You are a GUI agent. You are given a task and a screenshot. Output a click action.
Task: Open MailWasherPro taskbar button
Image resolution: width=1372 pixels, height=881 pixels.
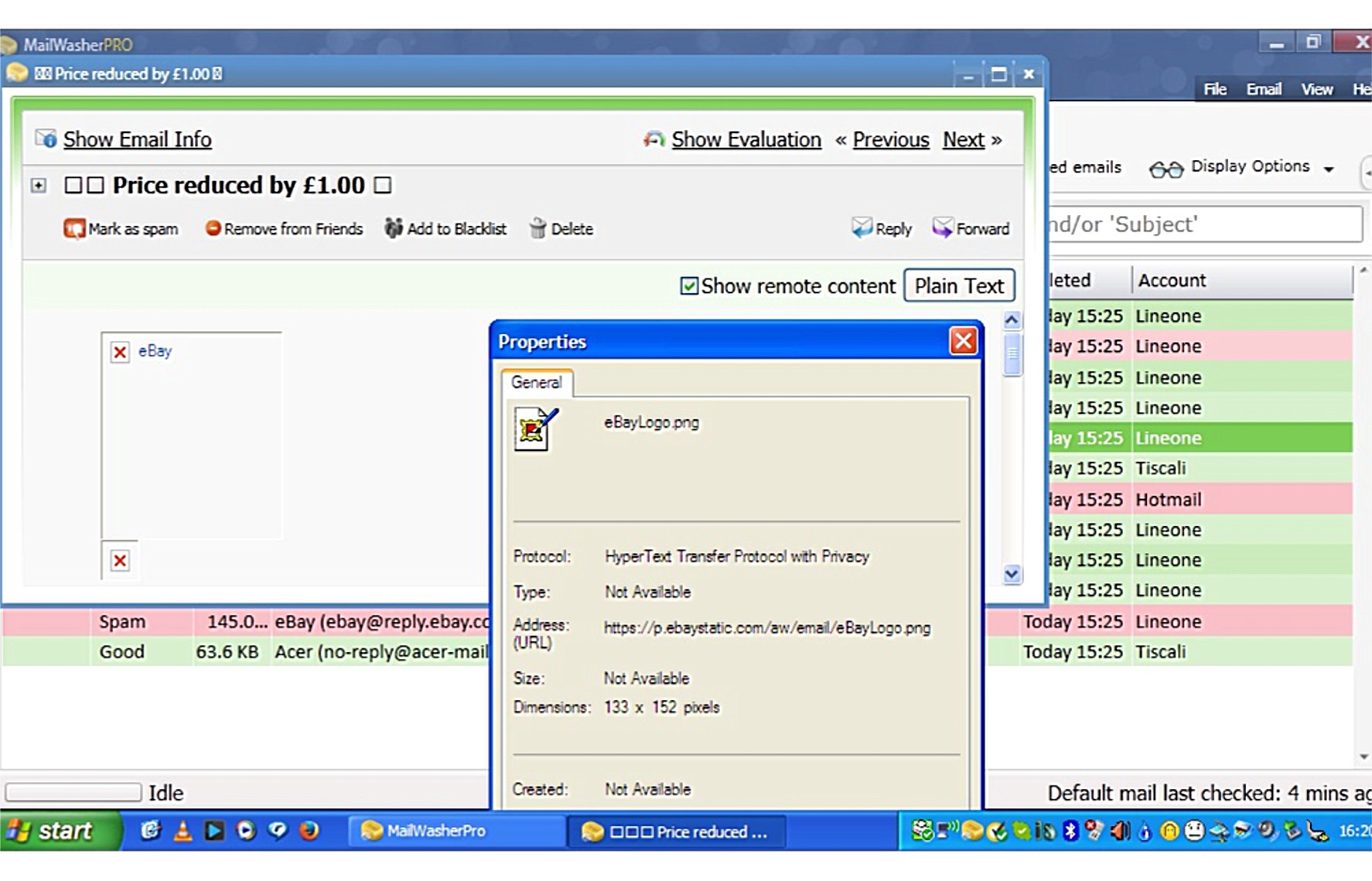click(x=456, y=831)
